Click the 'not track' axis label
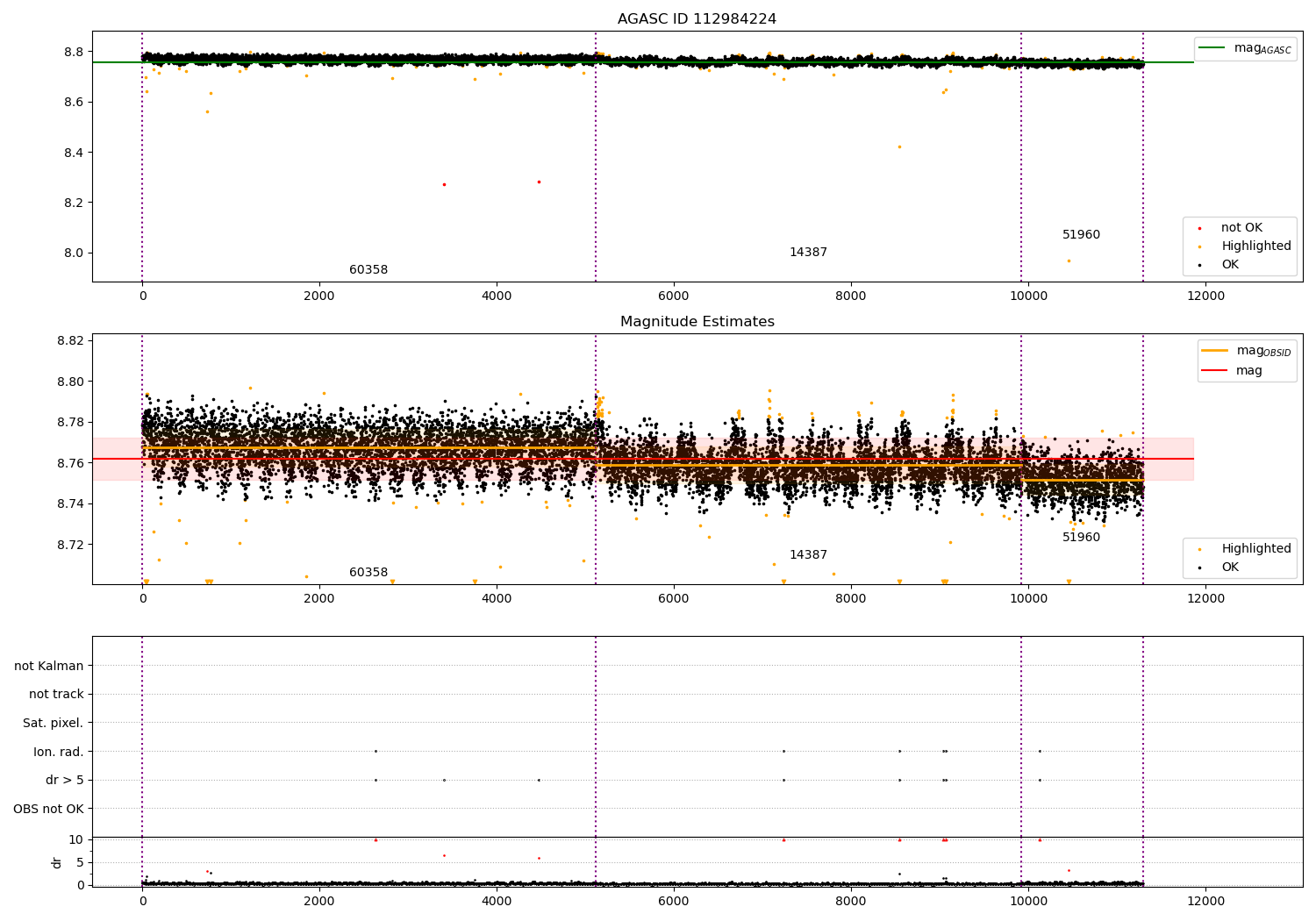Viewport: 1316px width, 921px height. (x=56, y=695)
